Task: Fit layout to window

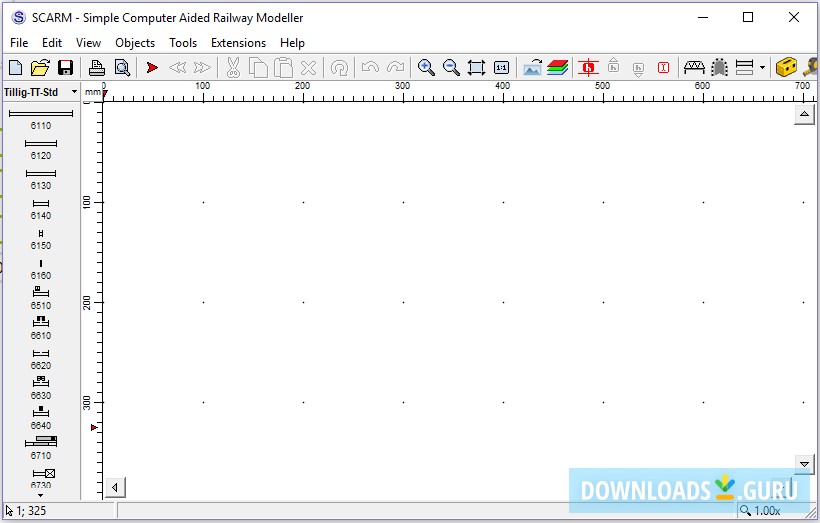Action: [476, 67]
